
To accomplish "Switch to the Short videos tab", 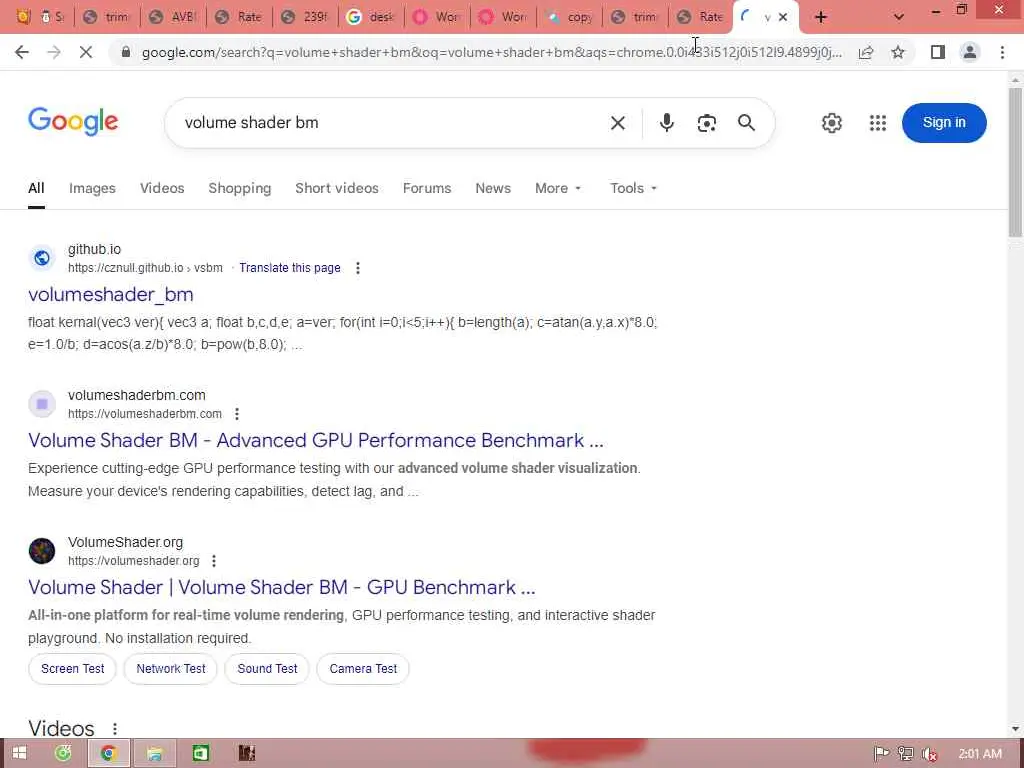I will click(x=337, y=188).
